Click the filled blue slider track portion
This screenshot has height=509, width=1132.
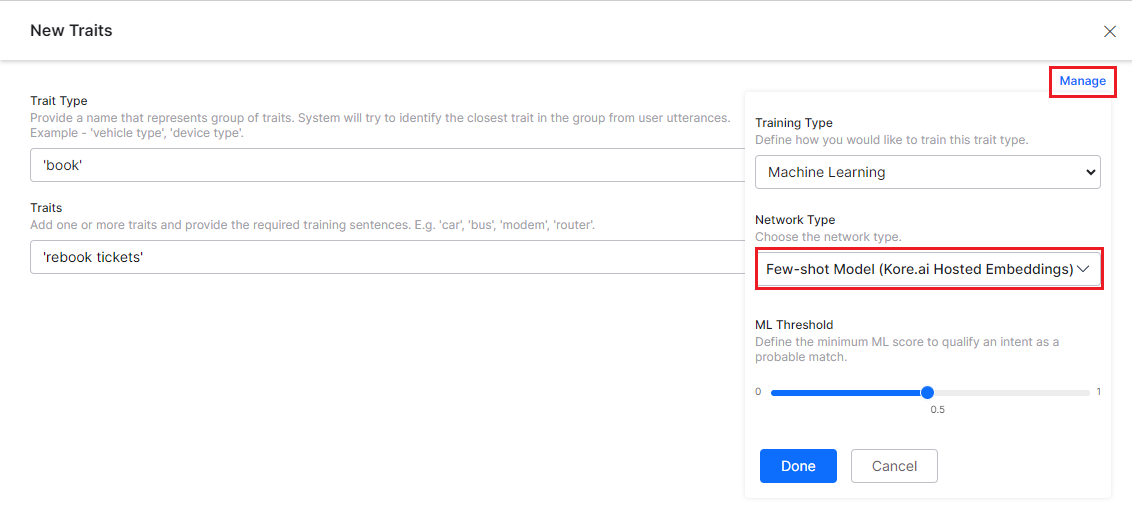click(x=848, y=393)
